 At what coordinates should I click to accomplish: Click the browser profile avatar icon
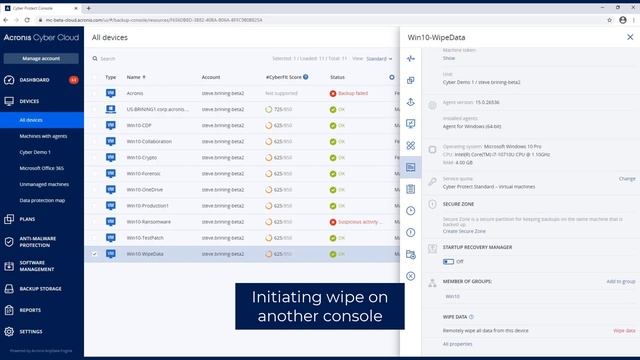[x=623, y=20]
